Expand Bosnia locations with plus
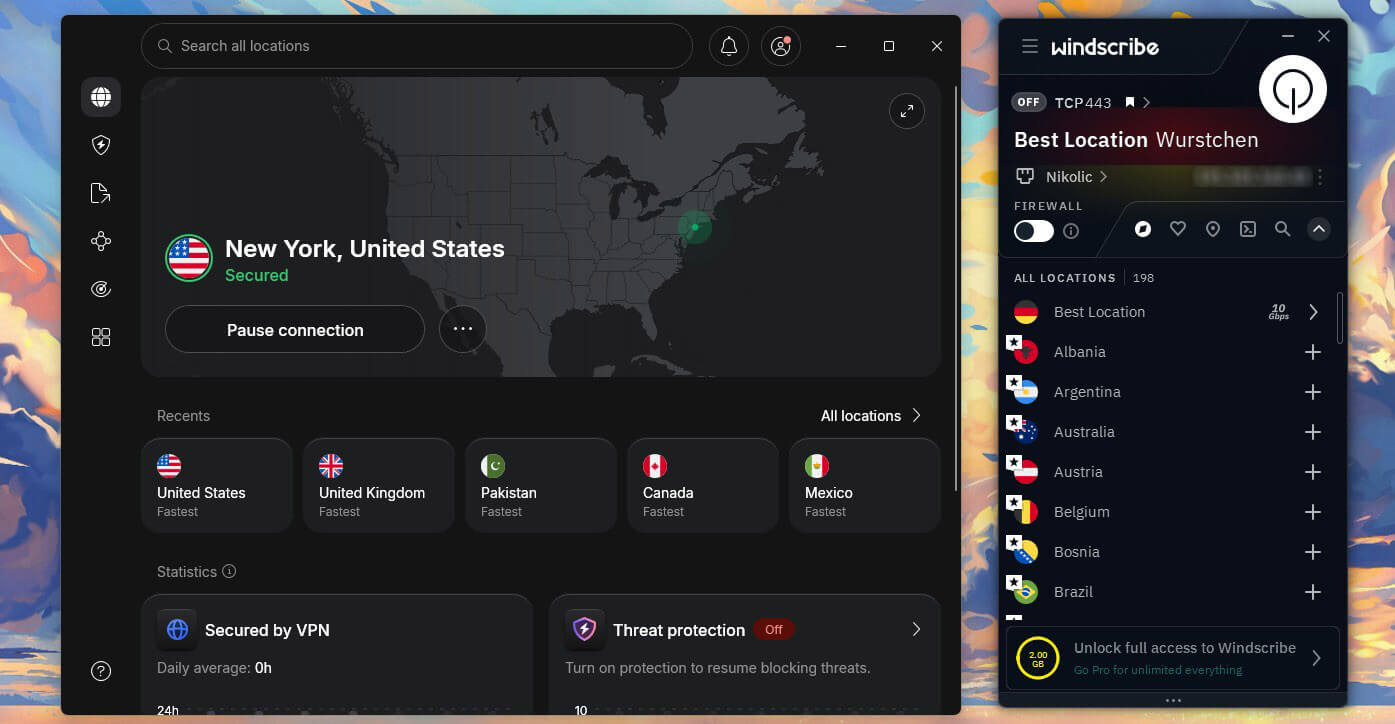This screenshot has width=1395, height=724. click(x=1313, y=552)
